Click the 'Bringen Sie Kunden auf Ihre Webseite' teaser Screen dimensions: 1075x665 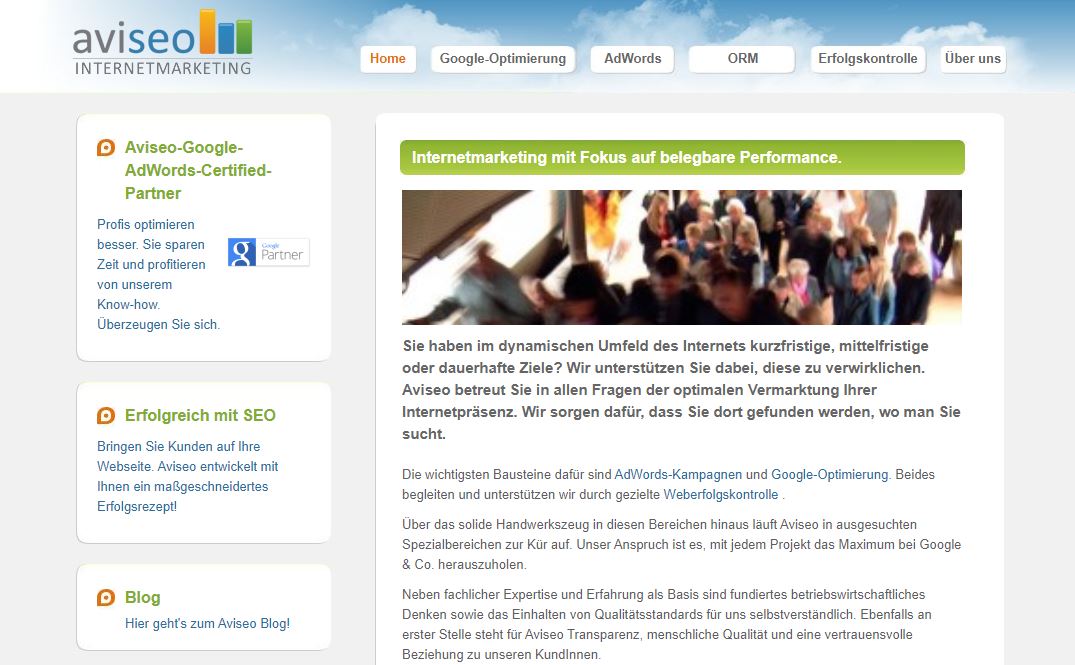[187, 476]
